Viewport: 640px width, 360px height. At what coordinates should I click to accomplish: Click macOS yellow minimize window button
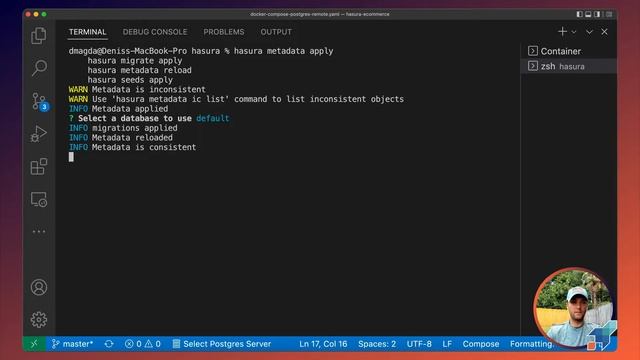click(x=36, y=14)
